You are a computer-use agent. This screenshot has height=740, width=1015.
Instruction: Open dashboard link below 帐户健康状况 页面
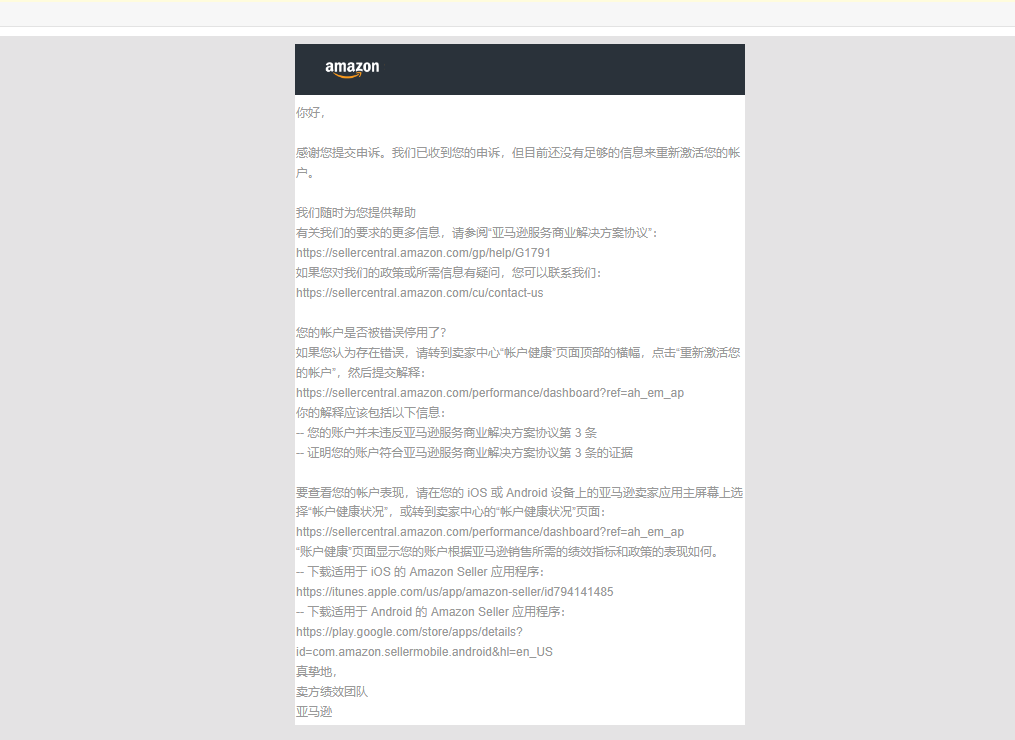point(490,532)
